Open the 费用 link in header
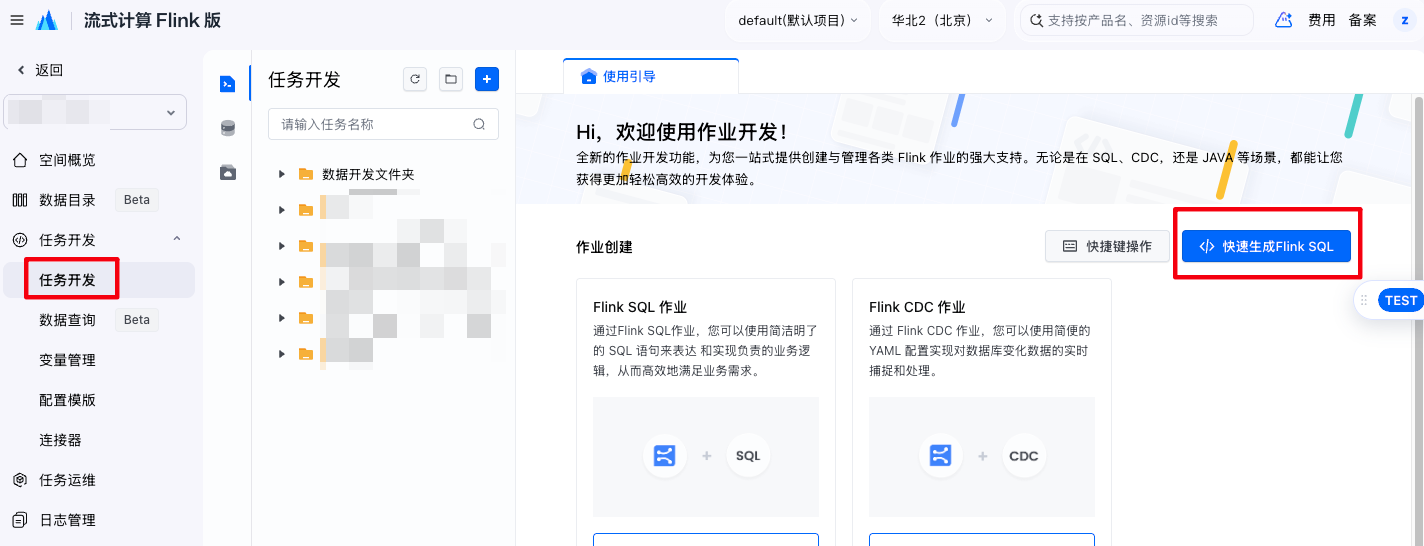 (x=1322, y=20)
